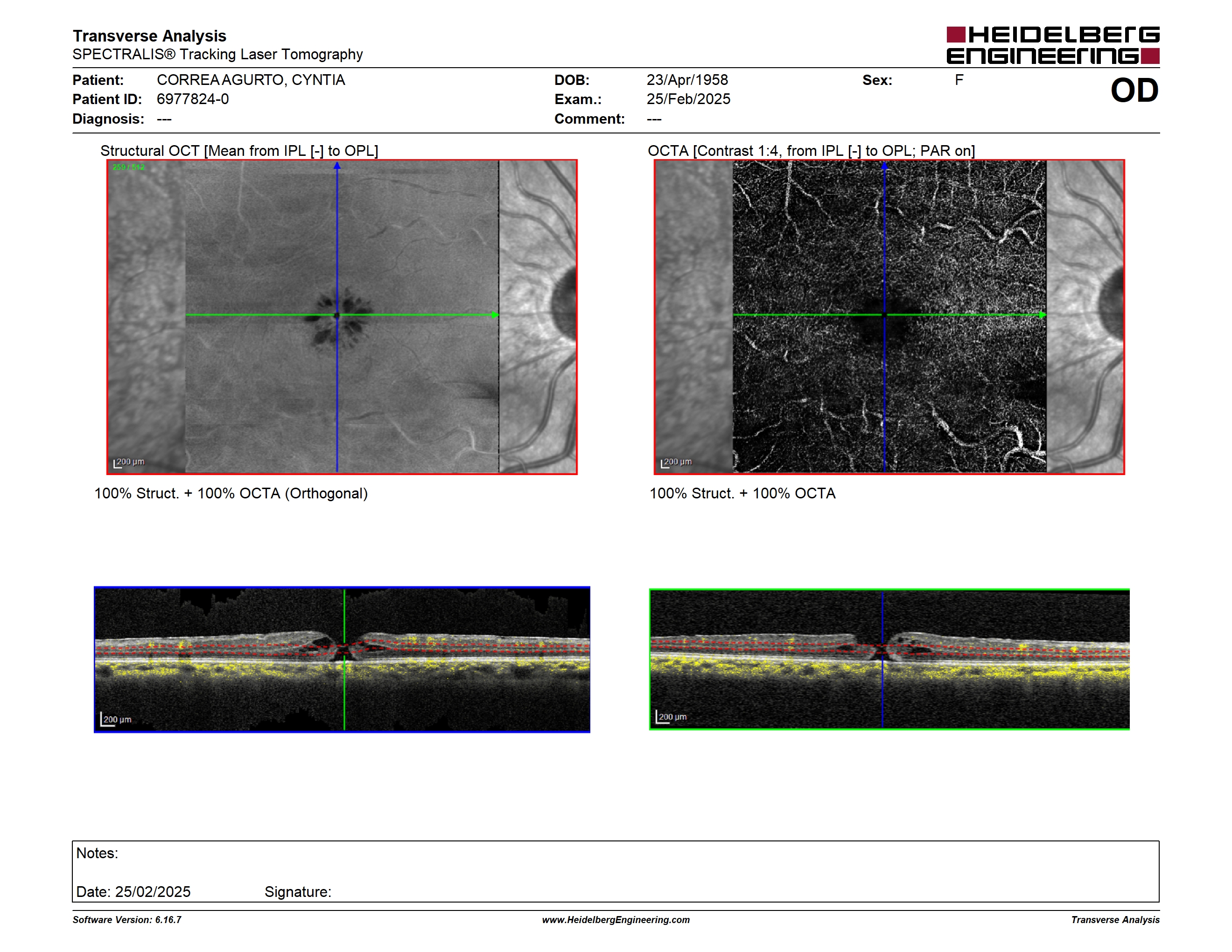The width and height of the screenshot is (1232, 952).
Task: Click the DOB value 23/Apr/1958
Action: click(x=686, y=80)
